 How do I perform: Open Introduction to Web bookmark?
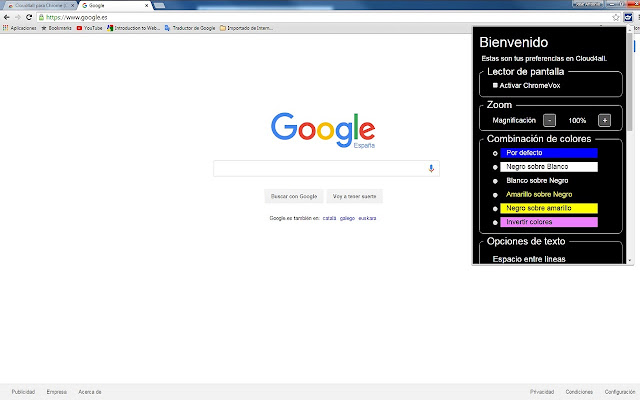(133, 28)
